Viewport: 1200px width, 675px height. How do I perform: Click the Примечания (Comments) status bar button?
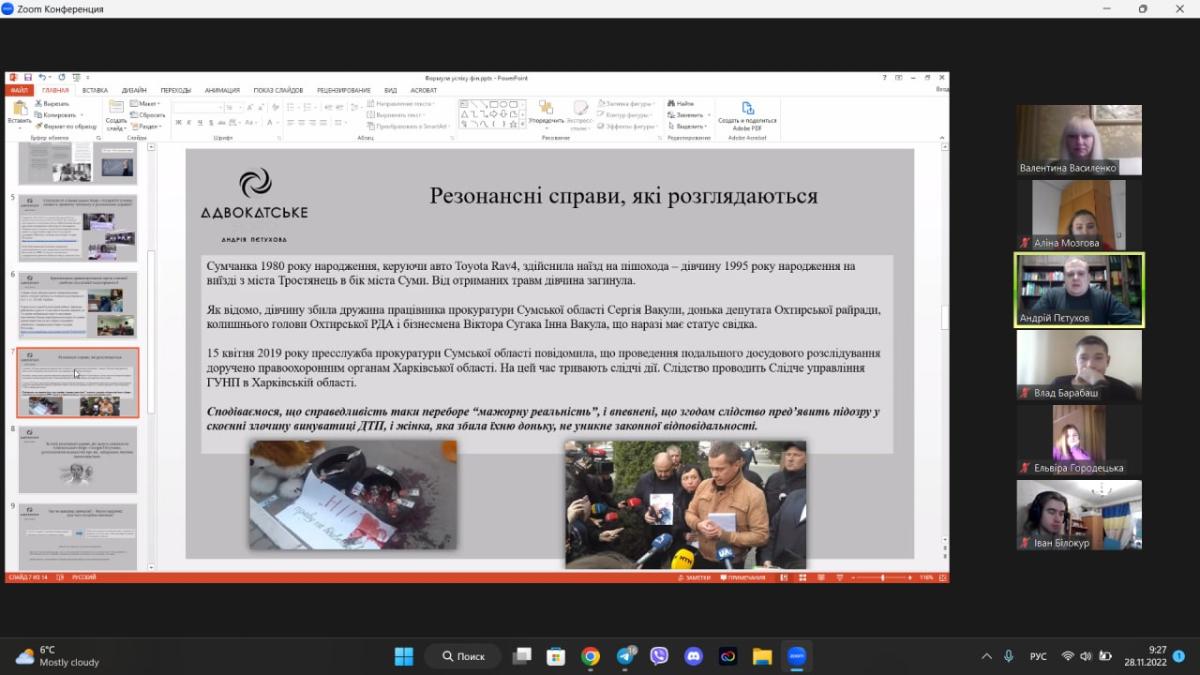point(742,577)
